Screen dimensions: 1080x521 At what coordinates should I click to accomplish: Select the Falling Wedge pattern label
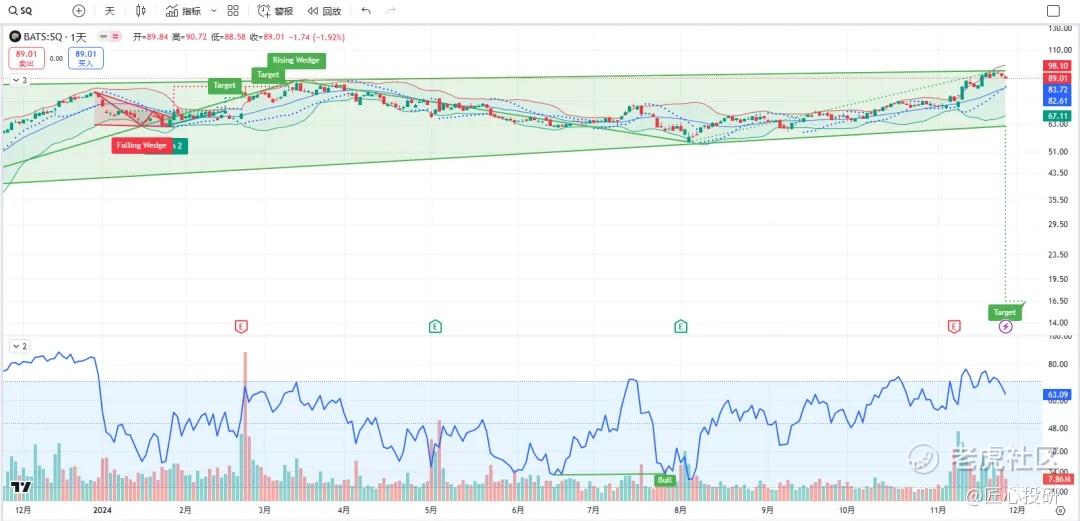pos(141,145)
